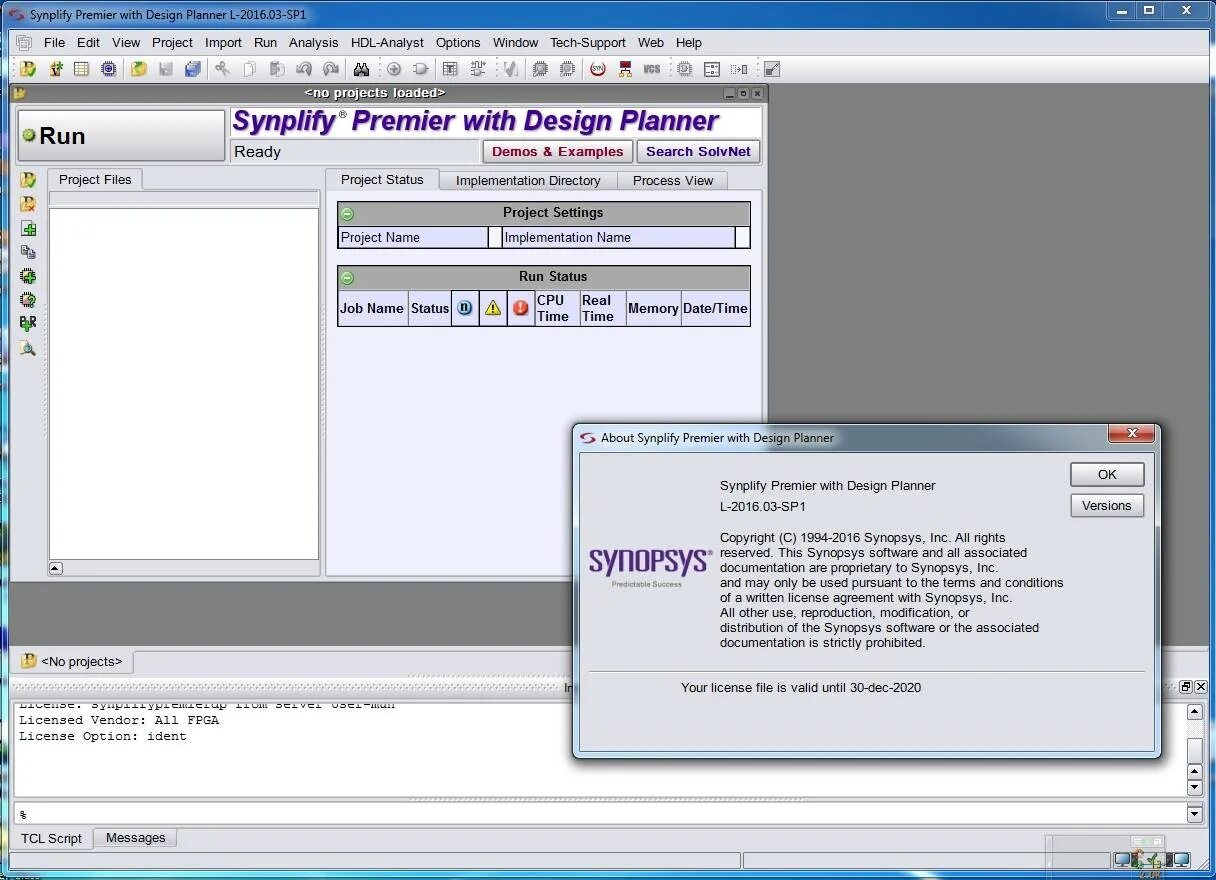Click the Paste toolbar icon
The height and width of the screenshot is (880, 1216).
pyautogui.click(x=277, y=69)
